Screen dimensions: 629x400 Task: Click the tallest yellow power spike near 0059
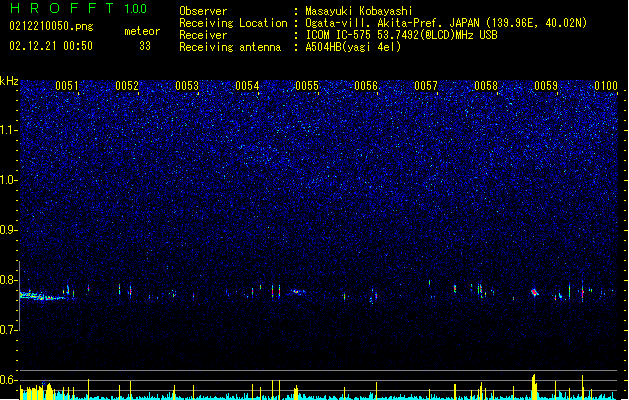pyautogui.click(x=534, y=386)
